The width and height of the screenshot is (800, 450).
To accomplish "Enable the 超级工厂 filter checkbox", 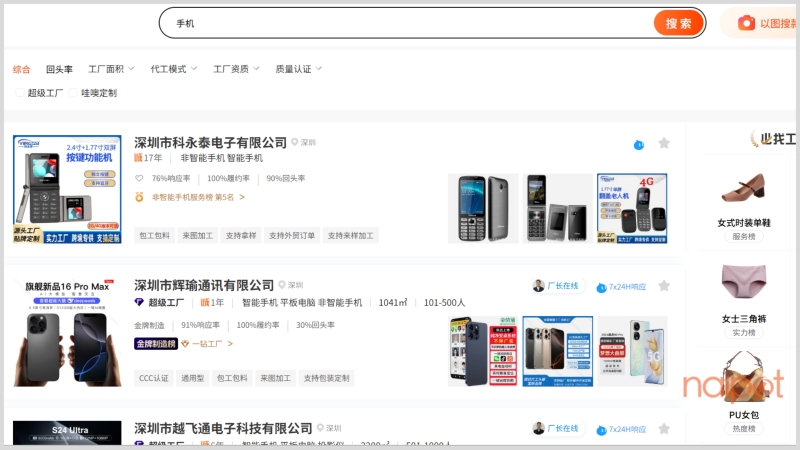I will click(x=20, y=93).
